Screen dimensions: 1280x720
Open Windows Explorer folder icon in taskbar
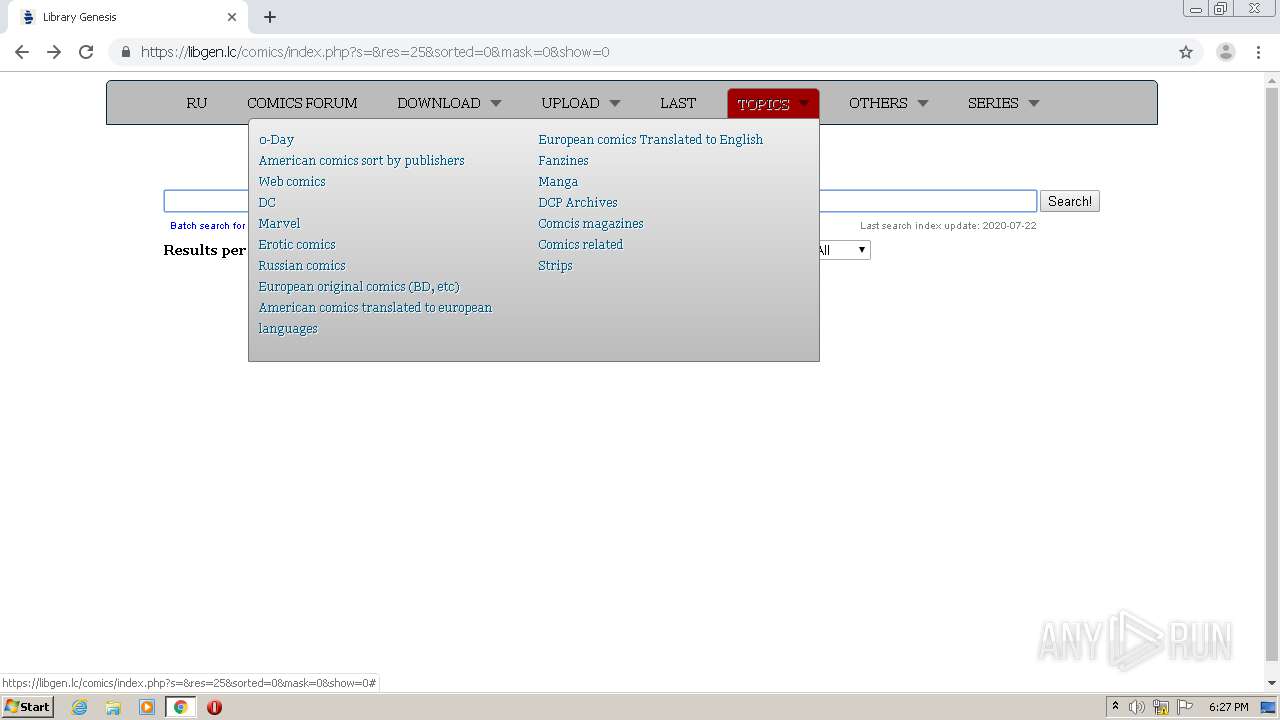113,707
